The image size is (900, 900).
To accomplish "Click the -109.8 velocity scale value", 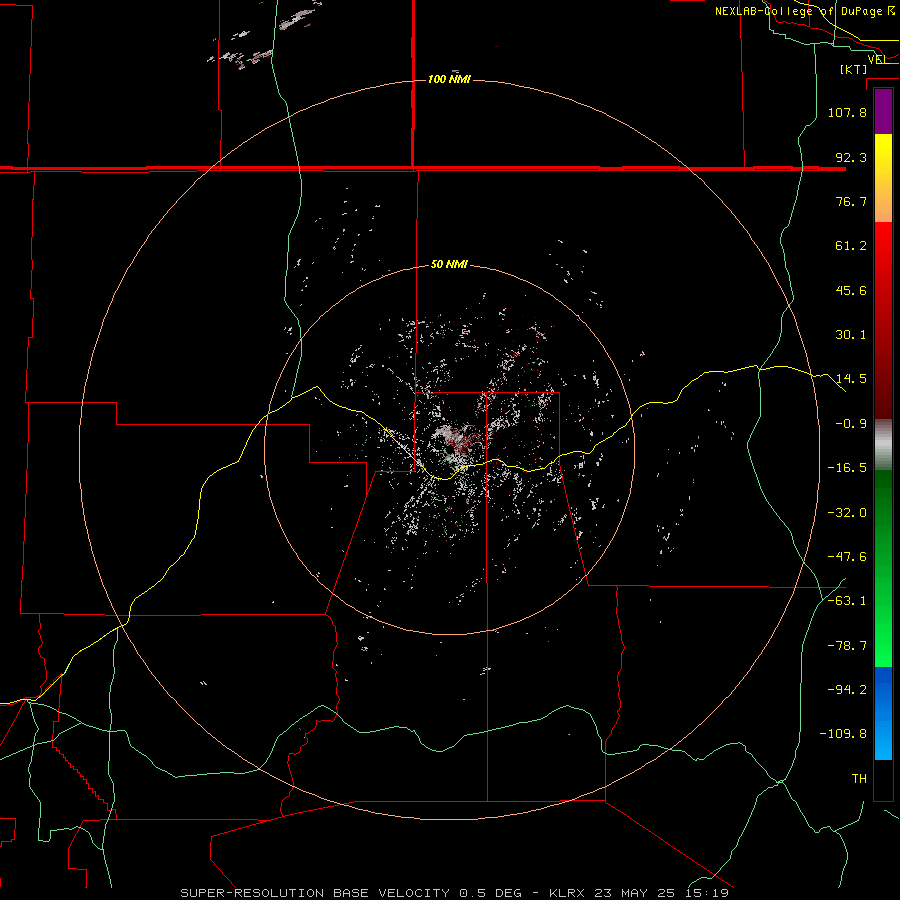I will click(x=843, y=734).
